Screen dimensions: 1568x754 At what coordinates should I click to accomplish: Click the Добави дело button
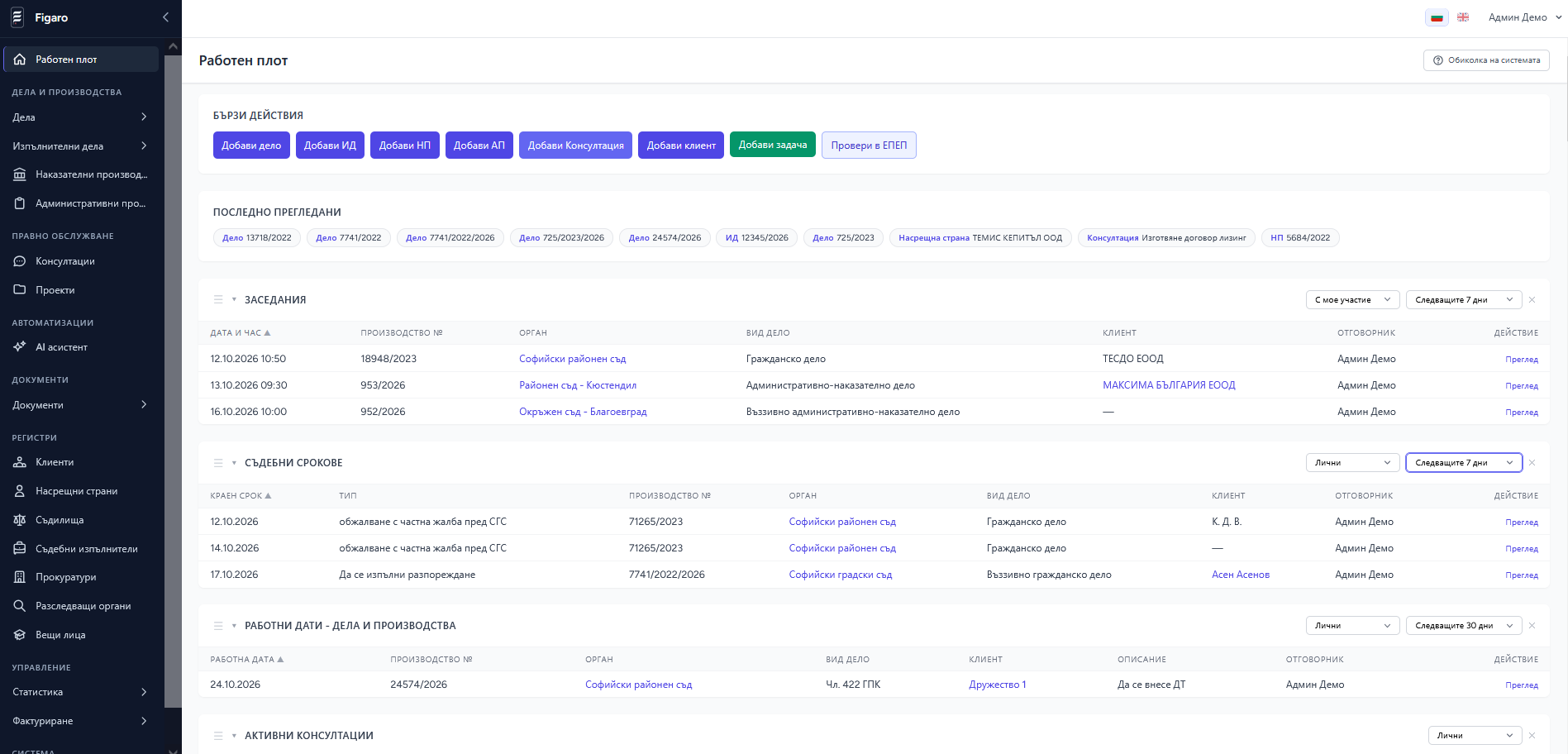click(251, 146)
